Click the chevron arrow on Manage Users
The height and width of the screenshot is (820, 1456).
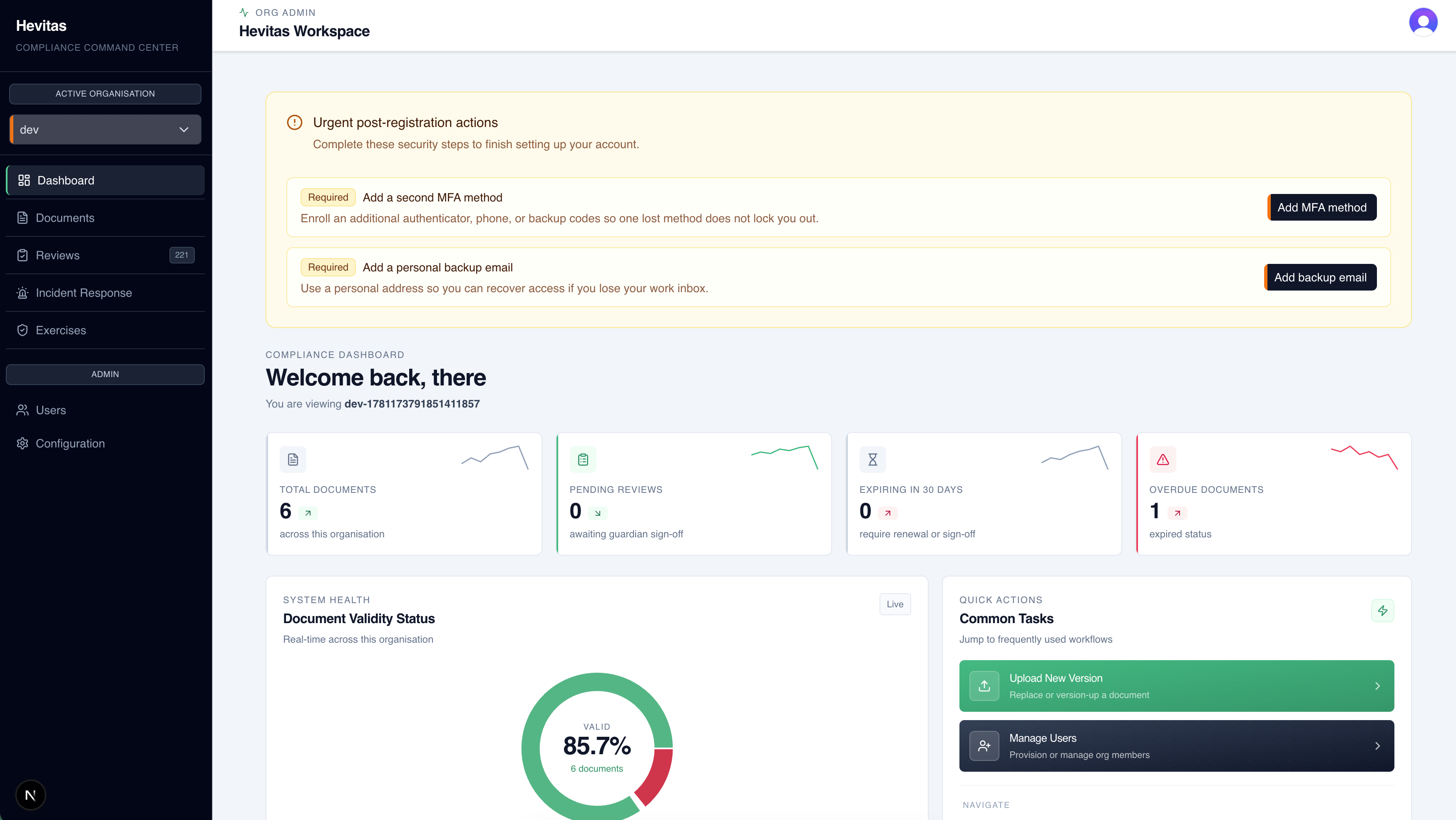pos(1377,745)
